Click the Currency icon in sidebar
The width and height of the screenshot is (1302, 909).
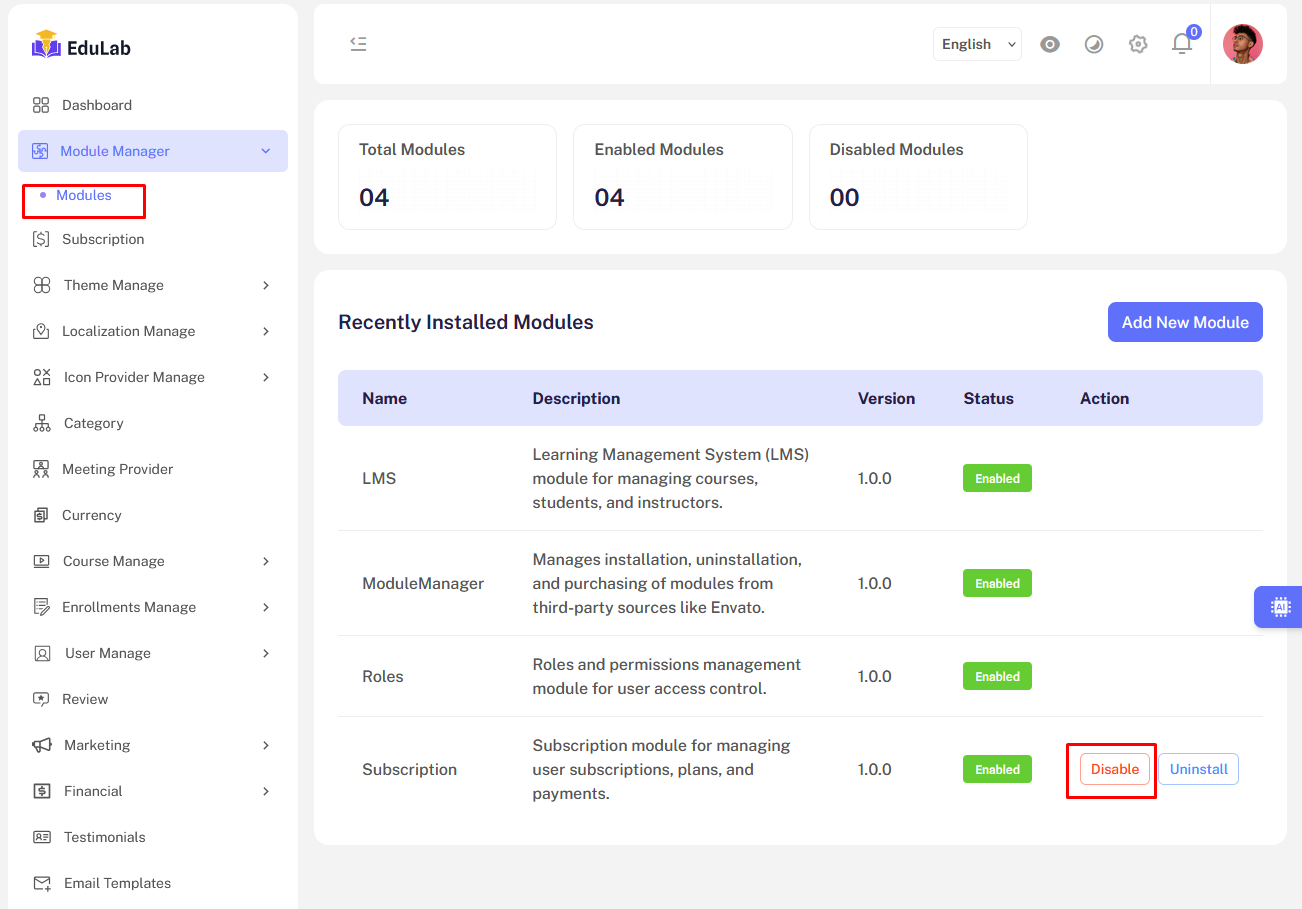pyautogui.click(x=41, y=515)
